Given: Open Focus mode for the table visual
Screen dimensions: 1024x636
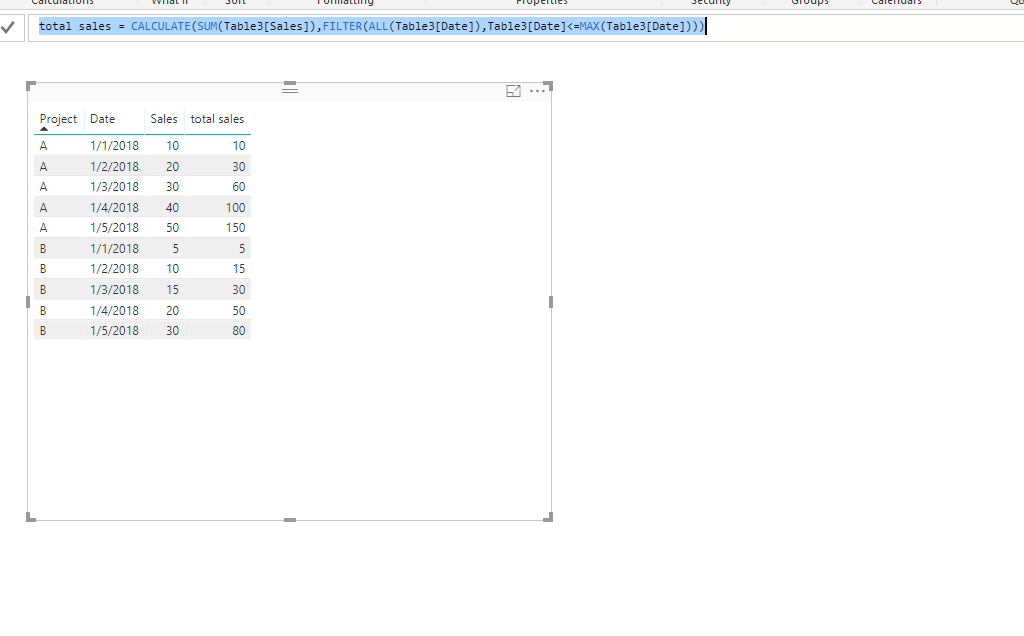Looking at the screenshot, I should click(x=513, y=91).
